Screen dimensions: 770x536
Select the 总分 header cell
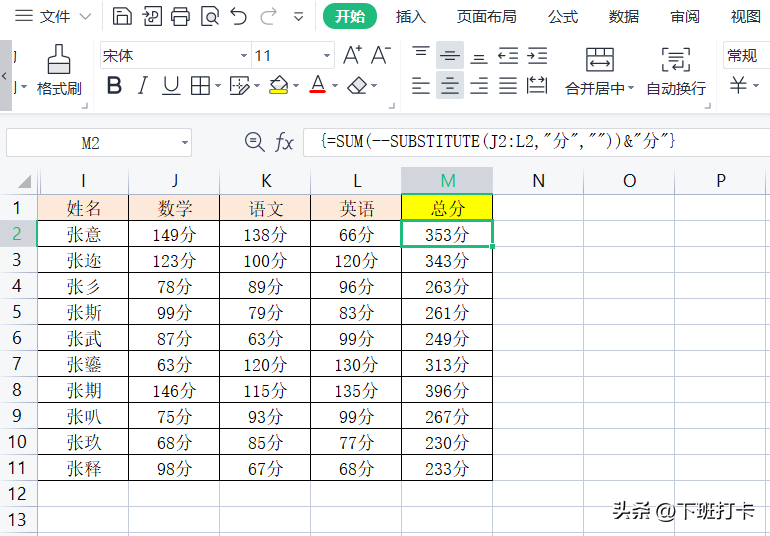click(447, 208)
